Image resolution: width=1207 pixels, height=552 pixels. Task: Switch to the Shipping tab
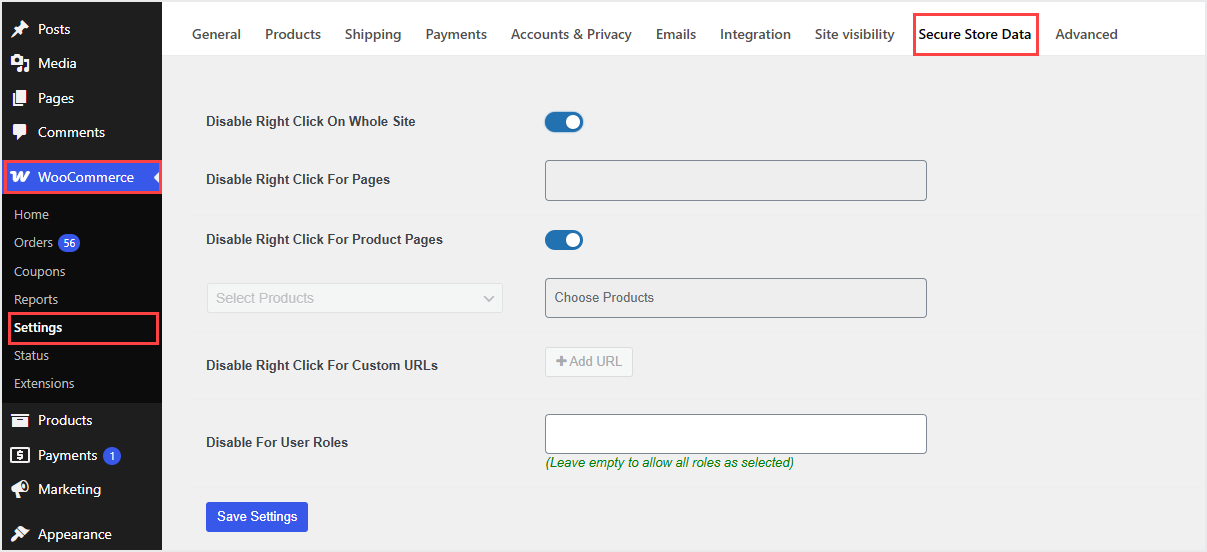click(x=373, y=34)
